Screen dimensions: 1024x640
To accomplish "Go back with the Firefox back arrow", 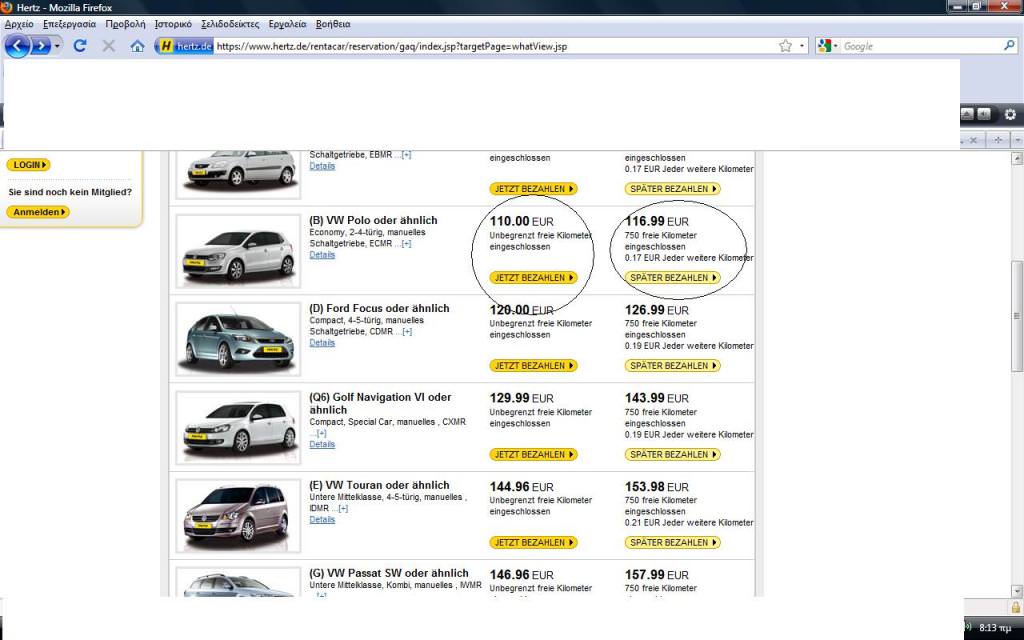I will click(x=18, y=46).
